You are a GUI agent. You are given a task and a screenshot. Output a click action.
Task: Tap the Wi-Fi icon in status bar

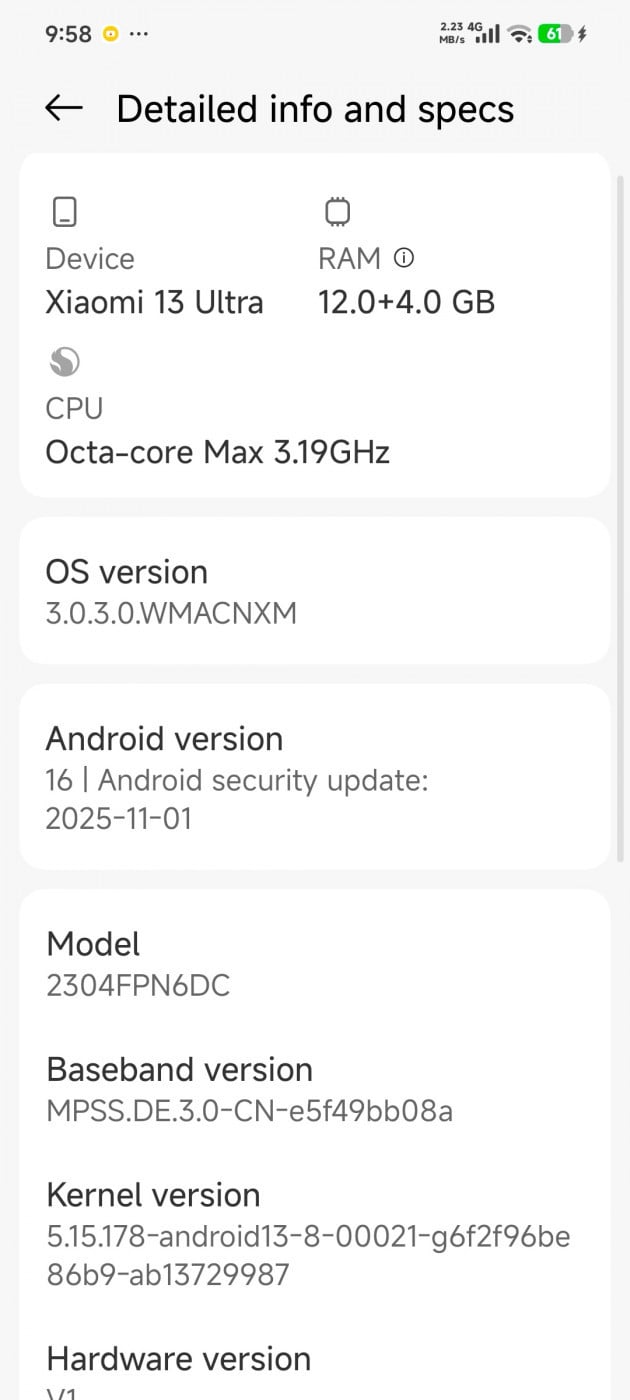pyautogui.click(x=518, y=34)
